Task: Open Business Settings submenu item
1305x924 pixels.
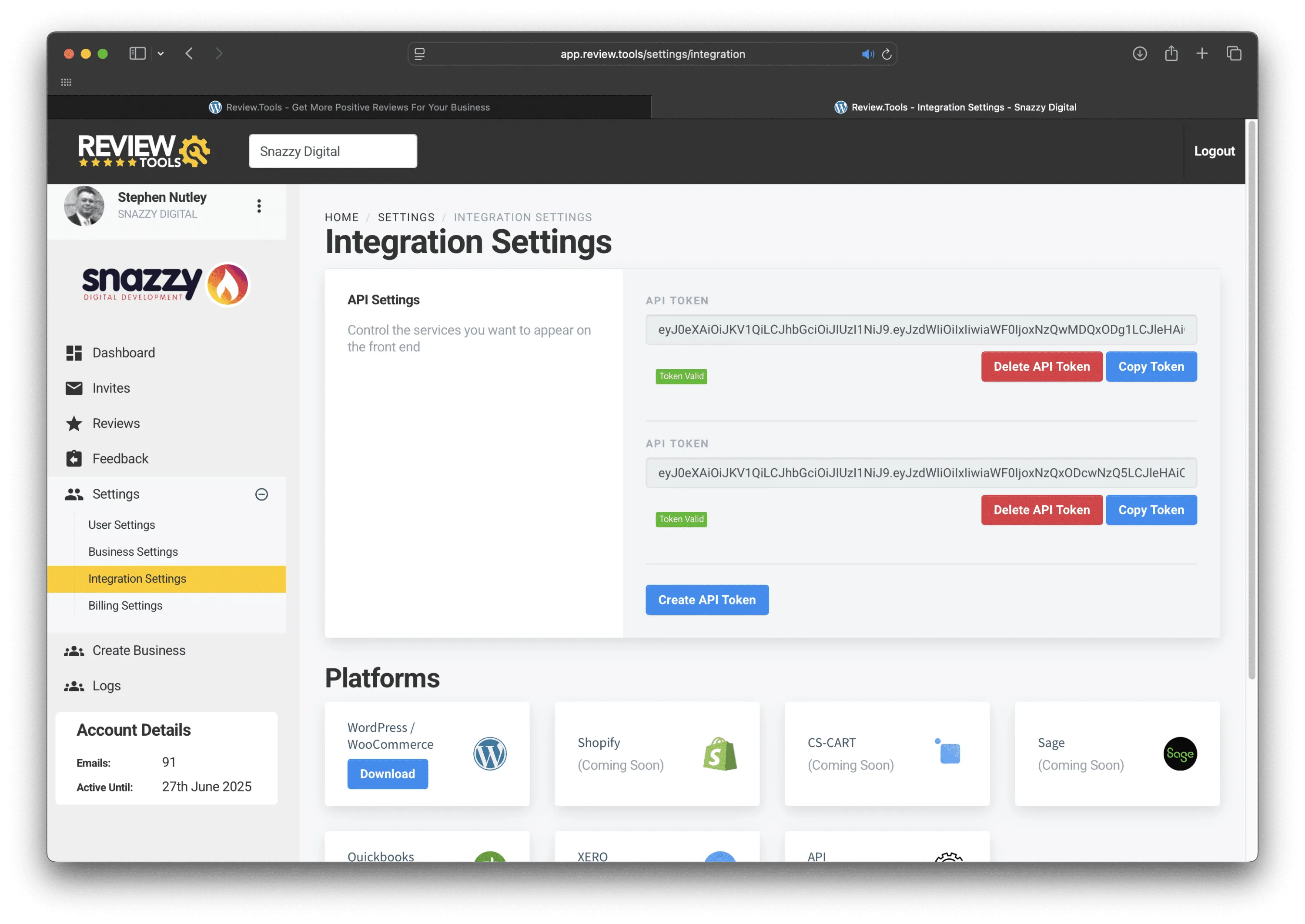Action: tap(133, 552)
